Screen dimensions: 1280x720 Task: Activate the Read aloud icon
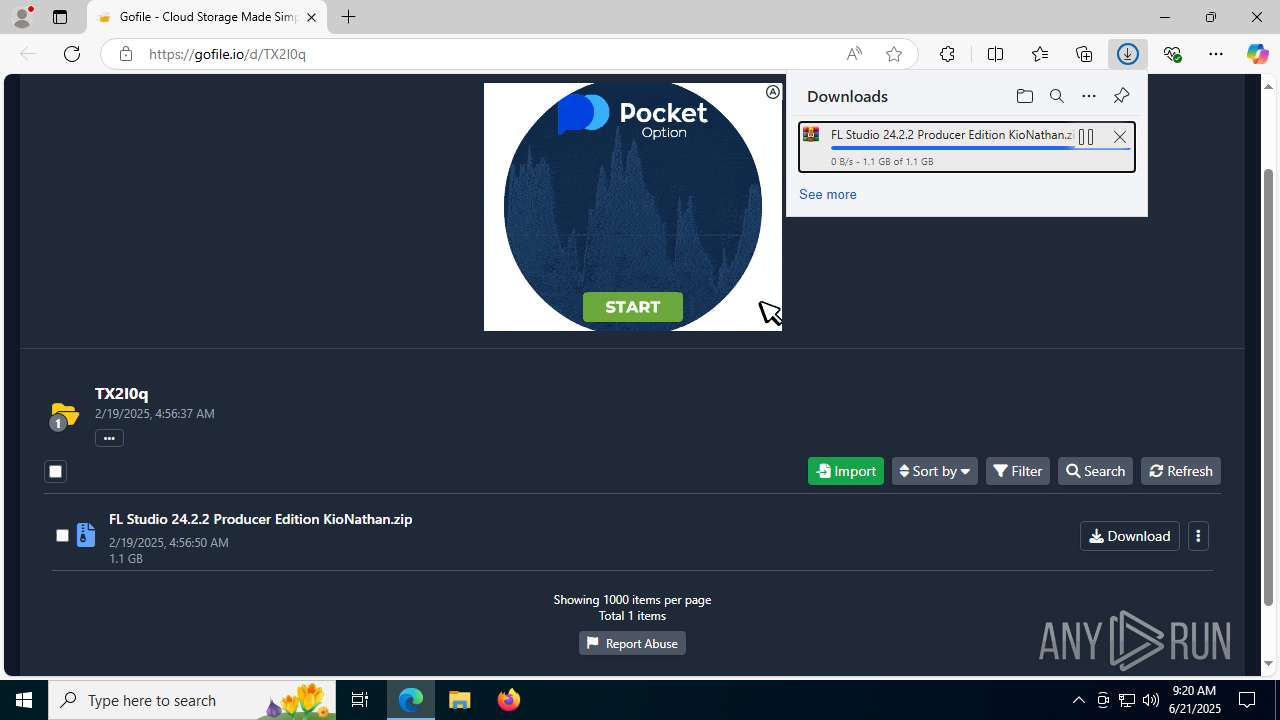point(854,54)
